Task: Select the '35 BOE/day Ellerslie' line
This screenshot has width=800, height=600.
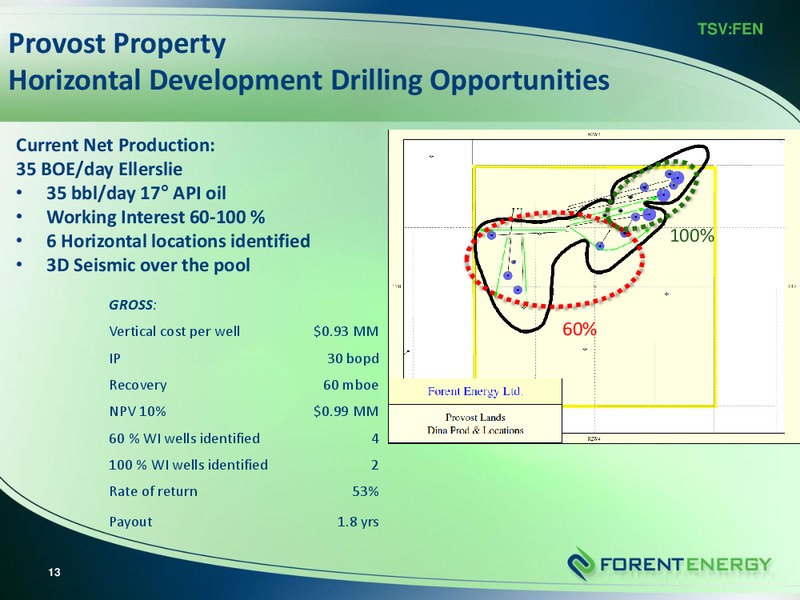Action: pos(99,169)
